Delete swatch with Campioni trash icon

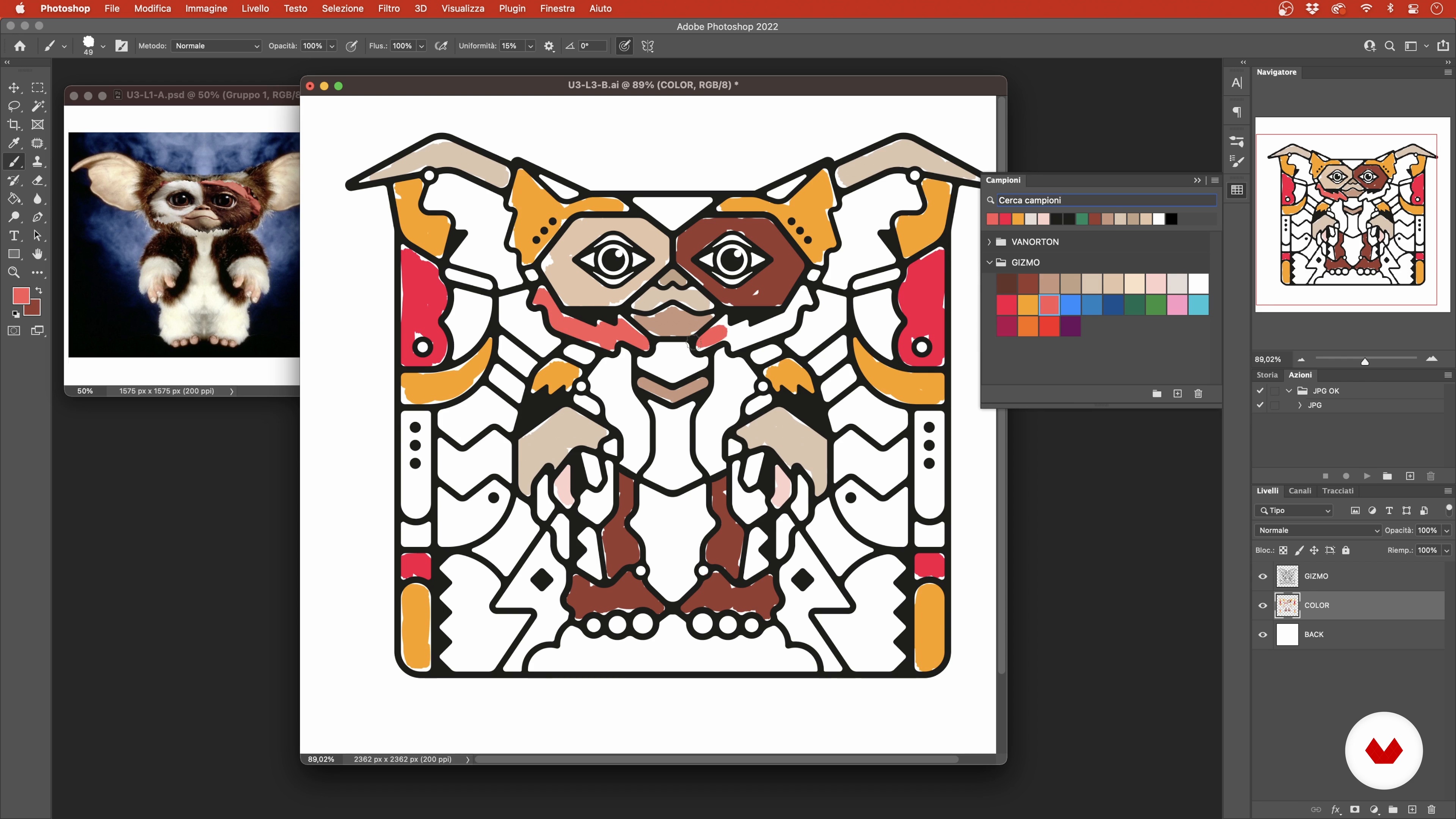pyautogui.click(x=1198, y=394)
